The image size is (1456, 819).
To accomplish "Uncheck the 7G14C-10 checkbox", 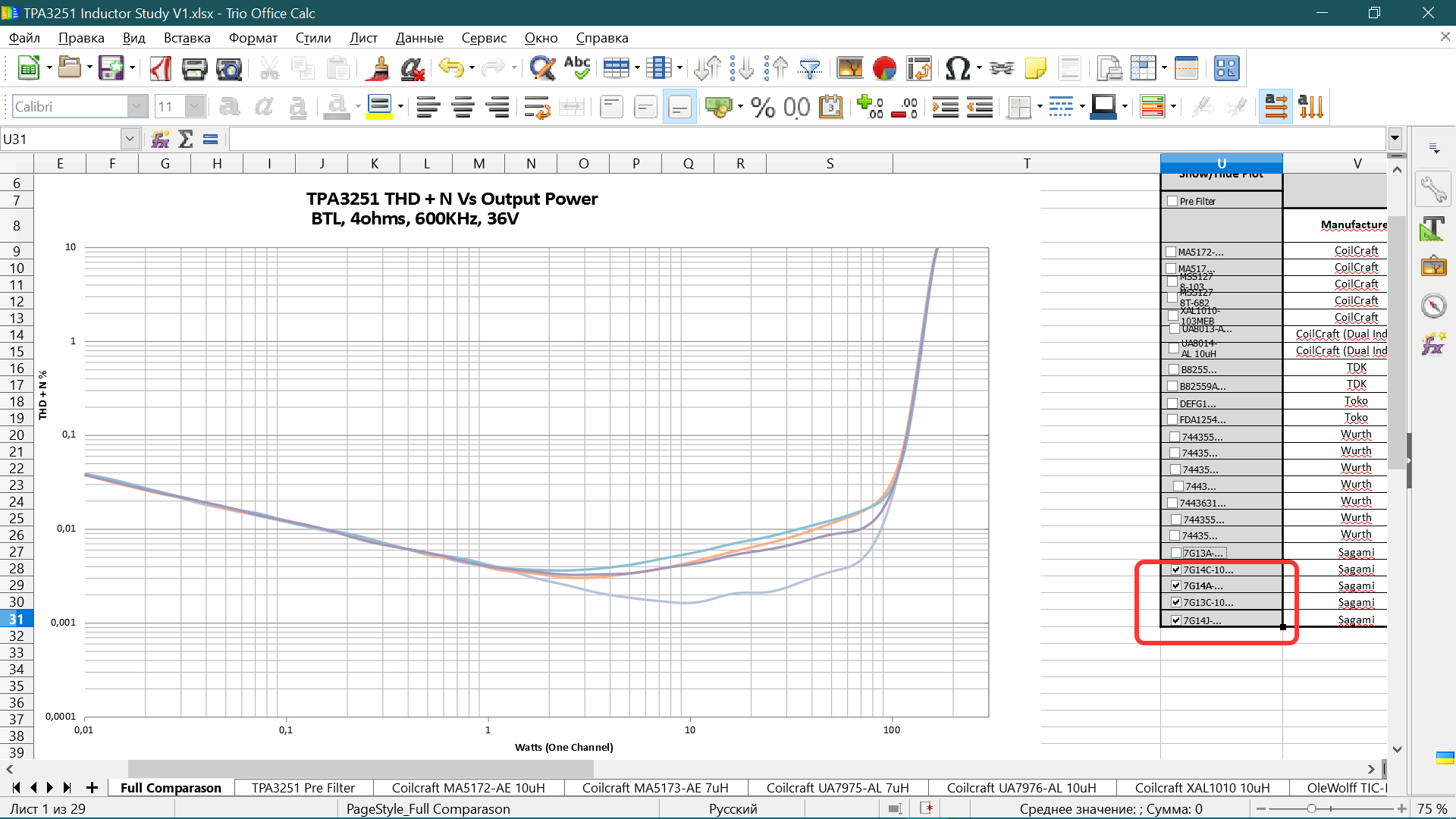I will (1176, 570).
